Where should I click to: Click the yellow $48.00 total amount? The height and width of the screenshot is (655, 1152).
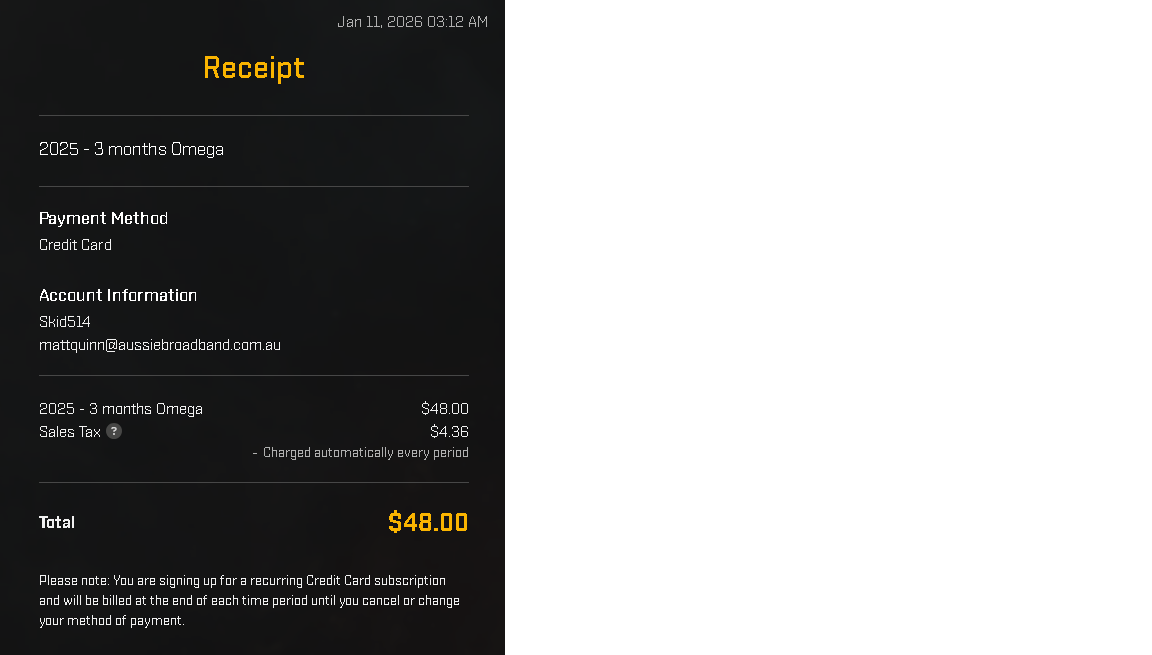(x=428, y=522)
